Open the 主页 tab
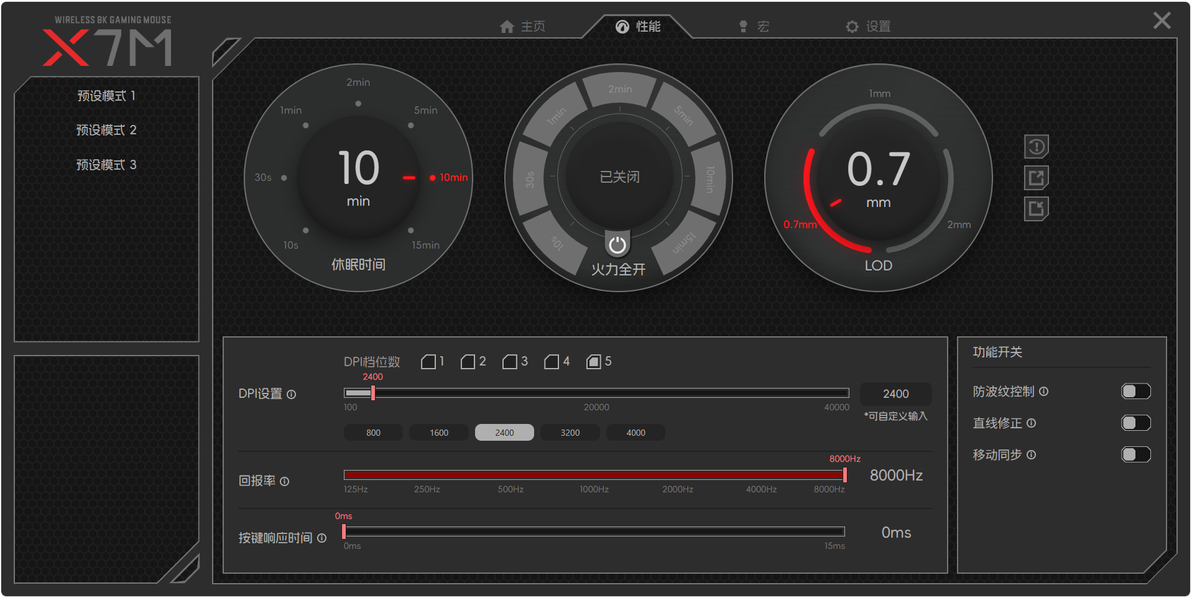The image size is (1192, 598). click(523, 27)
